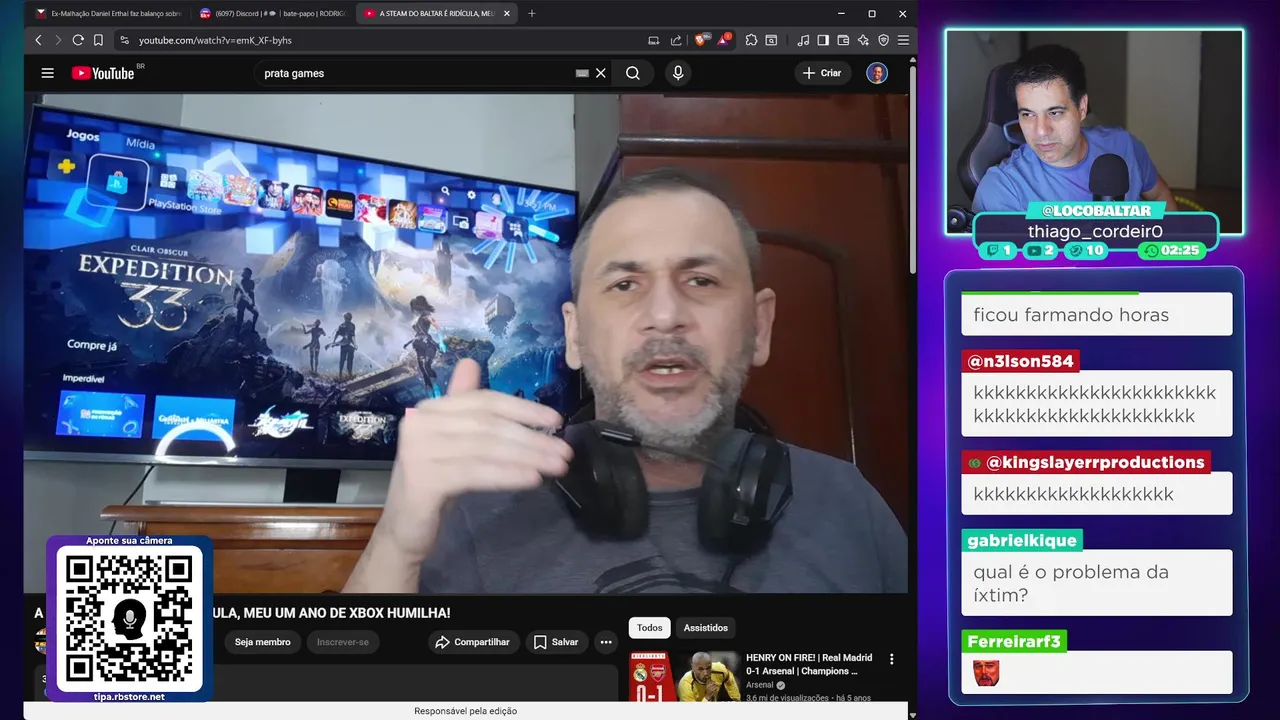Click the browser forward arrow
This screenshot has width=1280, height=720.
pos(58,40)
